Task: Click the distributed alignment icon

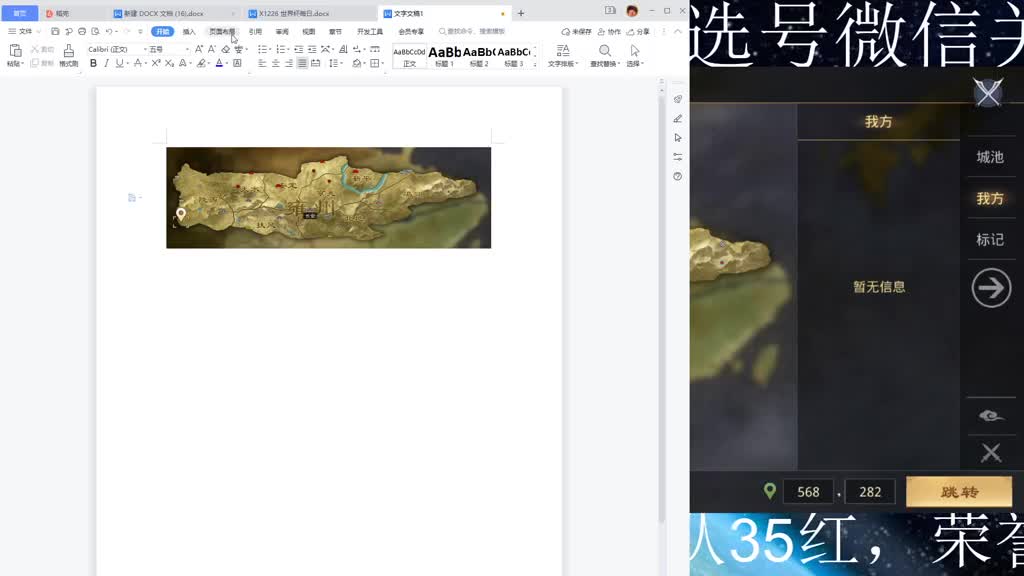Action: (315, 63)
